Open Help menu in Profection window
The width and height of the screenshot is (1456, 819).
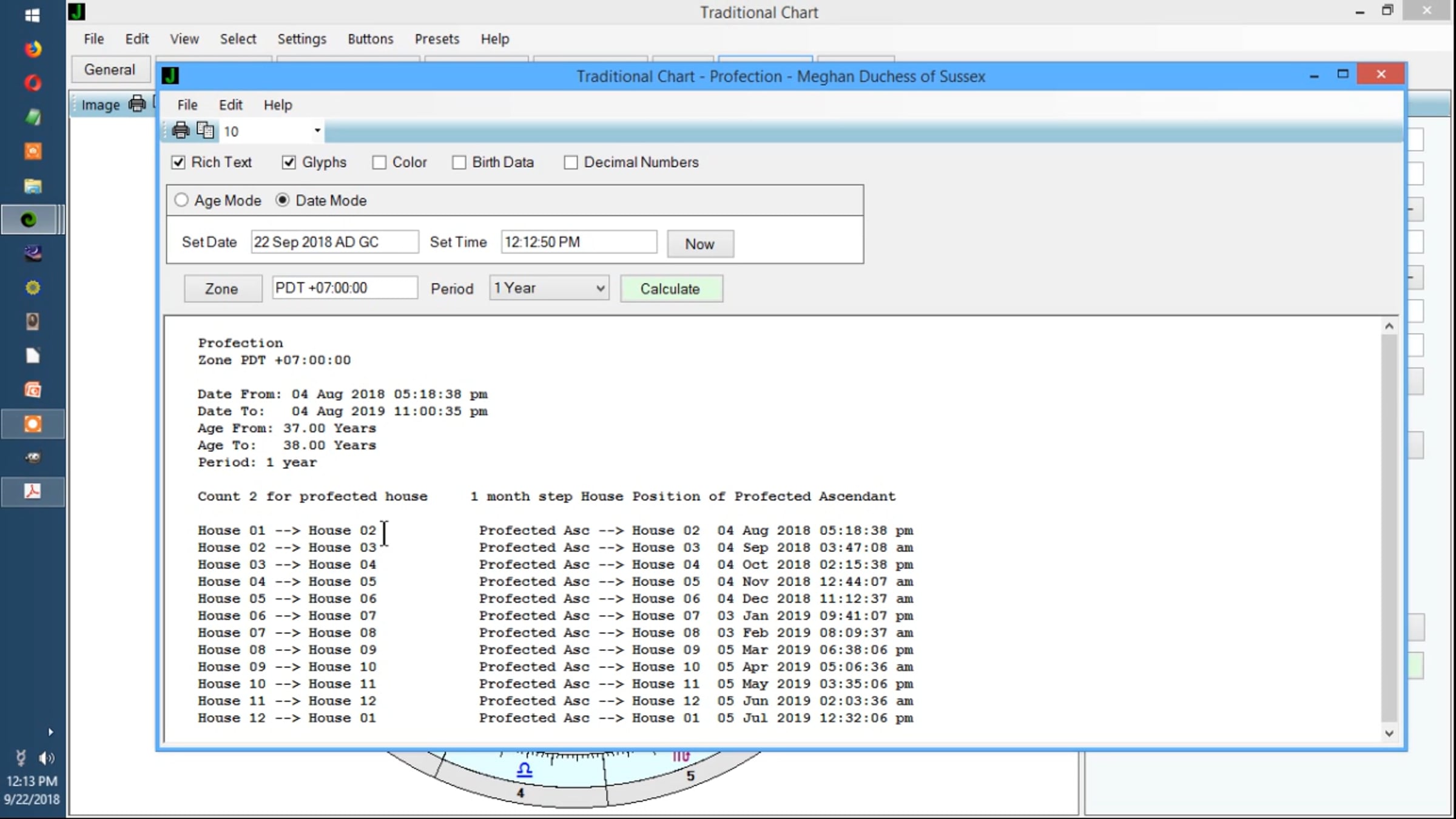point(278,105)
